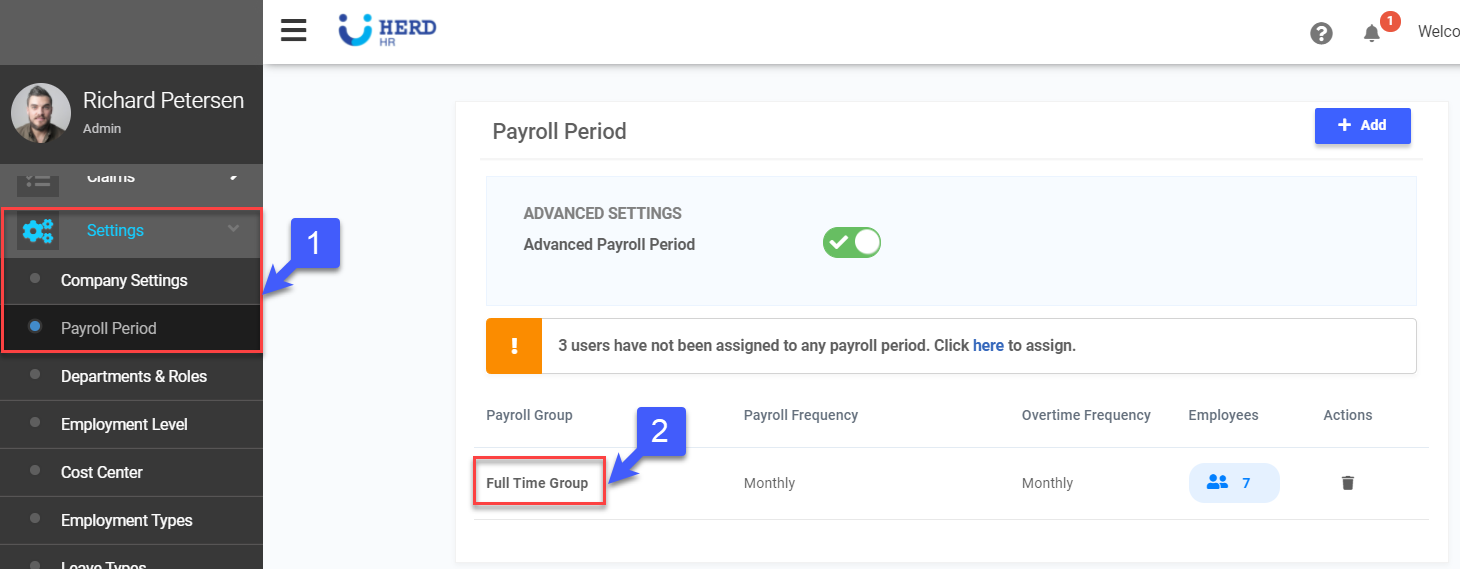Expand the Claims menu arrow
The width and height of the screenshot is (1460, 569).
[x=233, y=177]
